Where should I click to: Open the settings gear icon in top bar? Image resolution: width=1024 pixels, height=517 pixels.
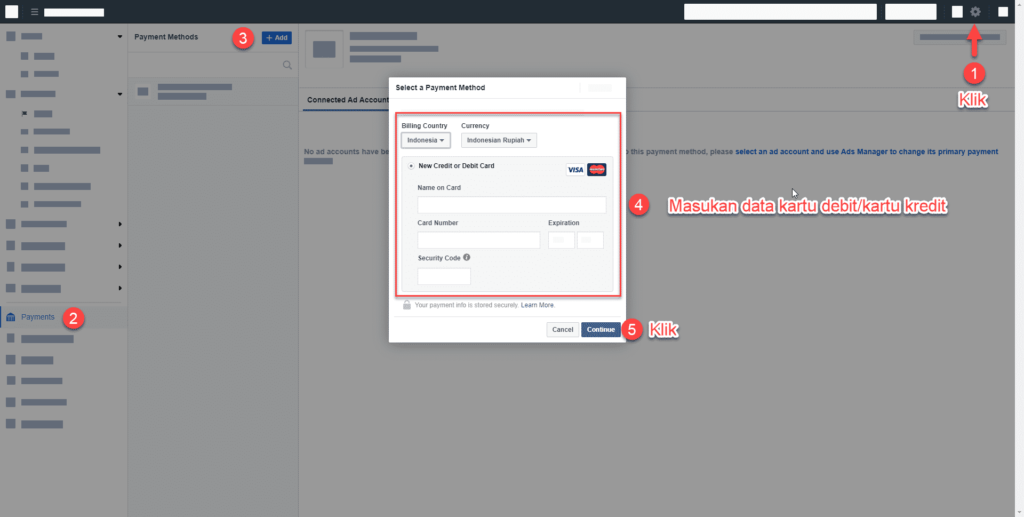coord(975,12)
